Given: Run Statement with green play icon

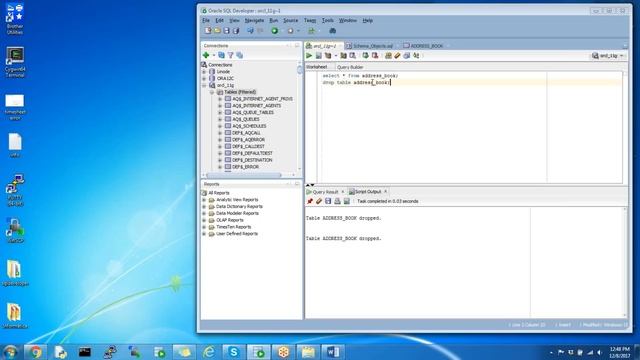Looking at the screenshot, I should (x=309, y=56).
